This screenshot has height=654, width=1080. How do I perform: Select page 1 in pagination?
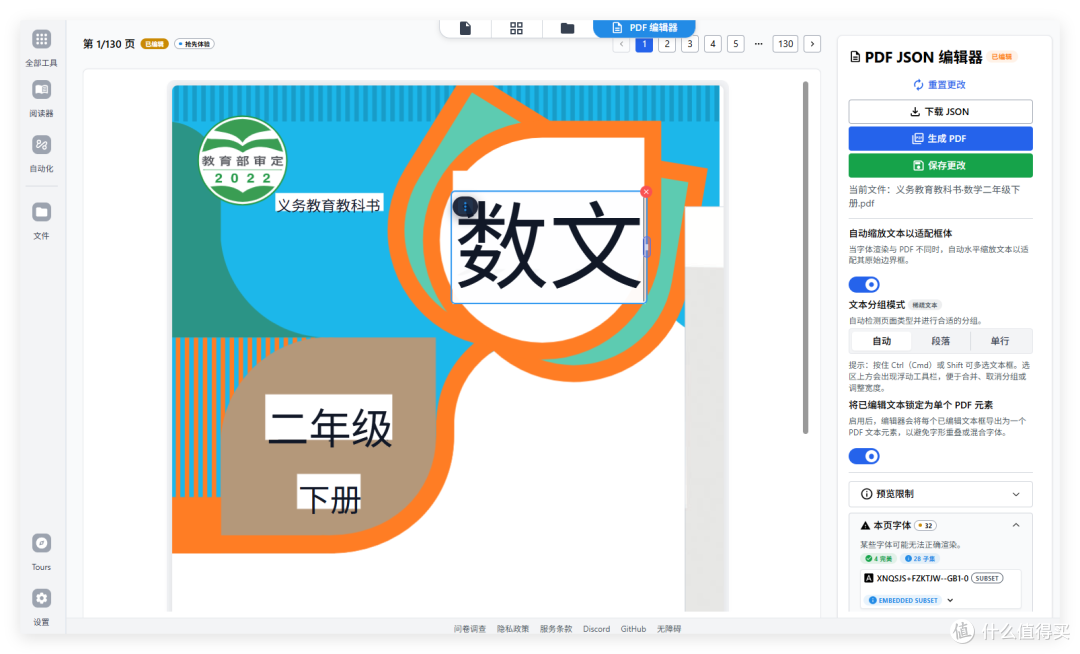[x=644, y=44]
